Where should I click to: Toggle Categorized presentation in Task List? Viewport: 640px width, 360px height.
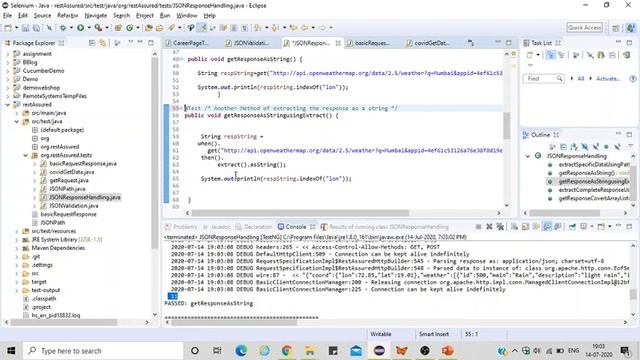click(551, 55)
